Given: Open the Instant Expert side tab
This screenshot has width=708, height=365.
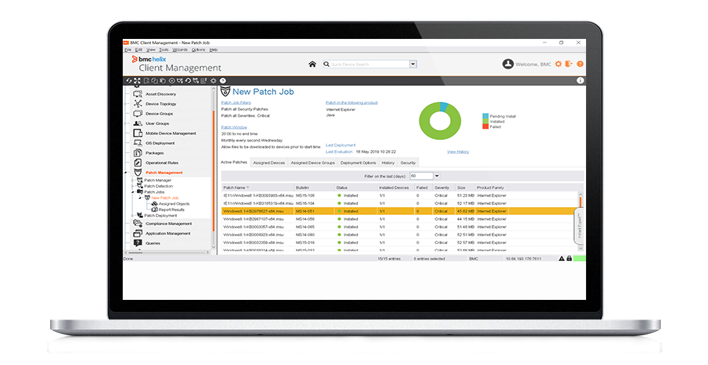Looking at the screenshot, I should [579, 226].
